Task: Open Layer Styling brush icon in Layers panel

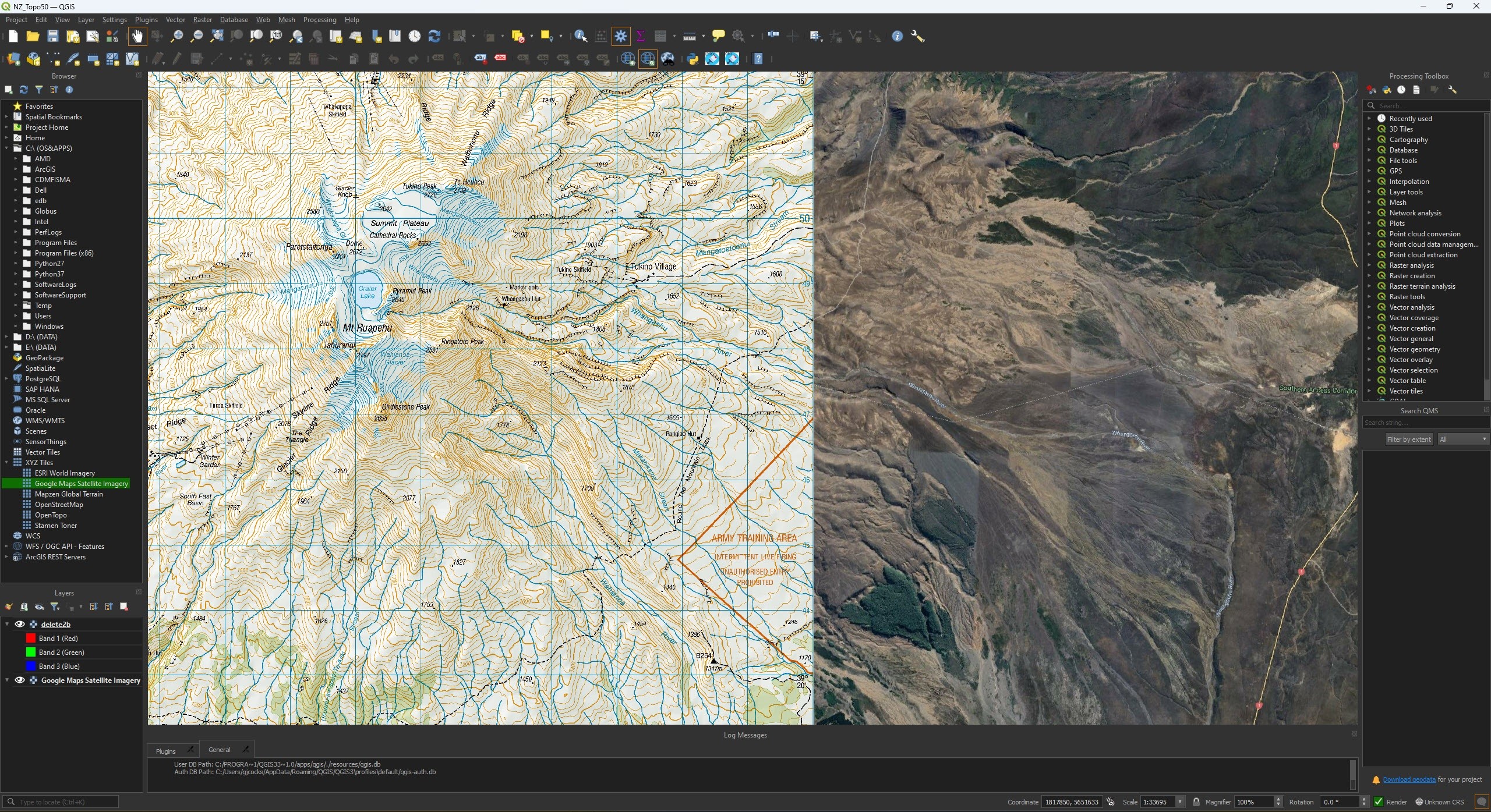Action: pyautogui.click(x=8, y=607)
